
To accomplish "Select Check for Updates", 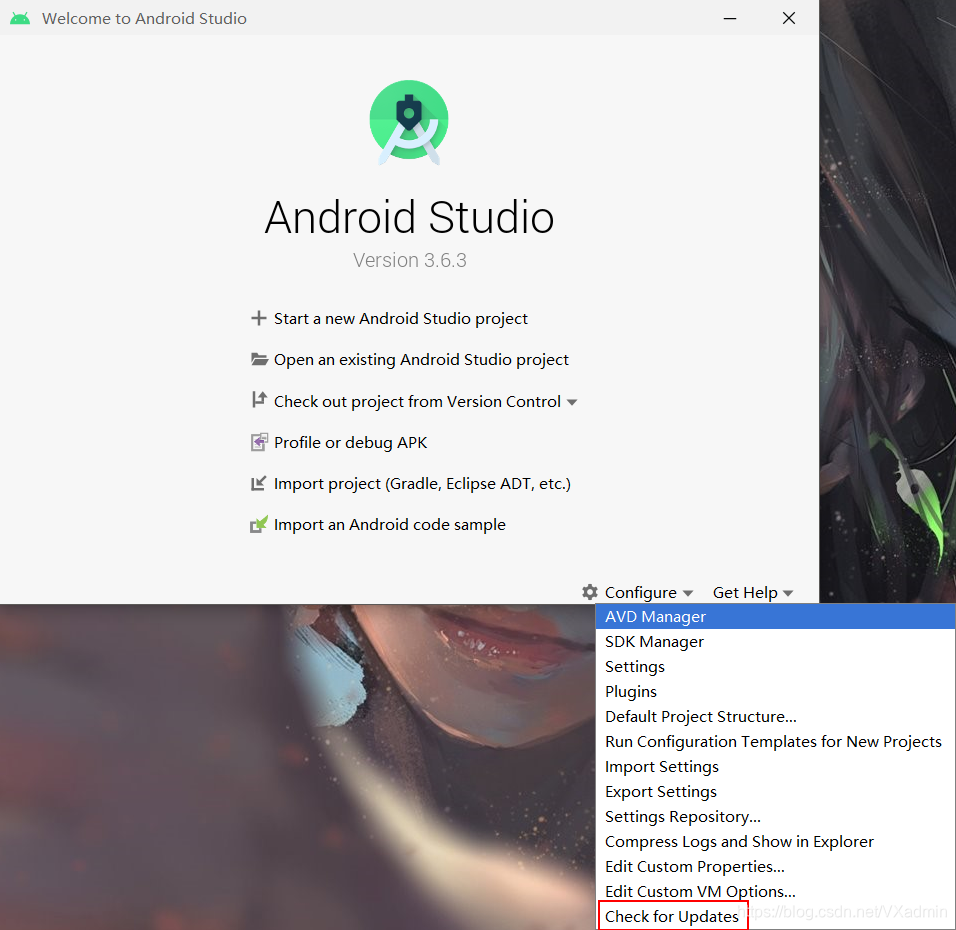I will click(775, 917).
